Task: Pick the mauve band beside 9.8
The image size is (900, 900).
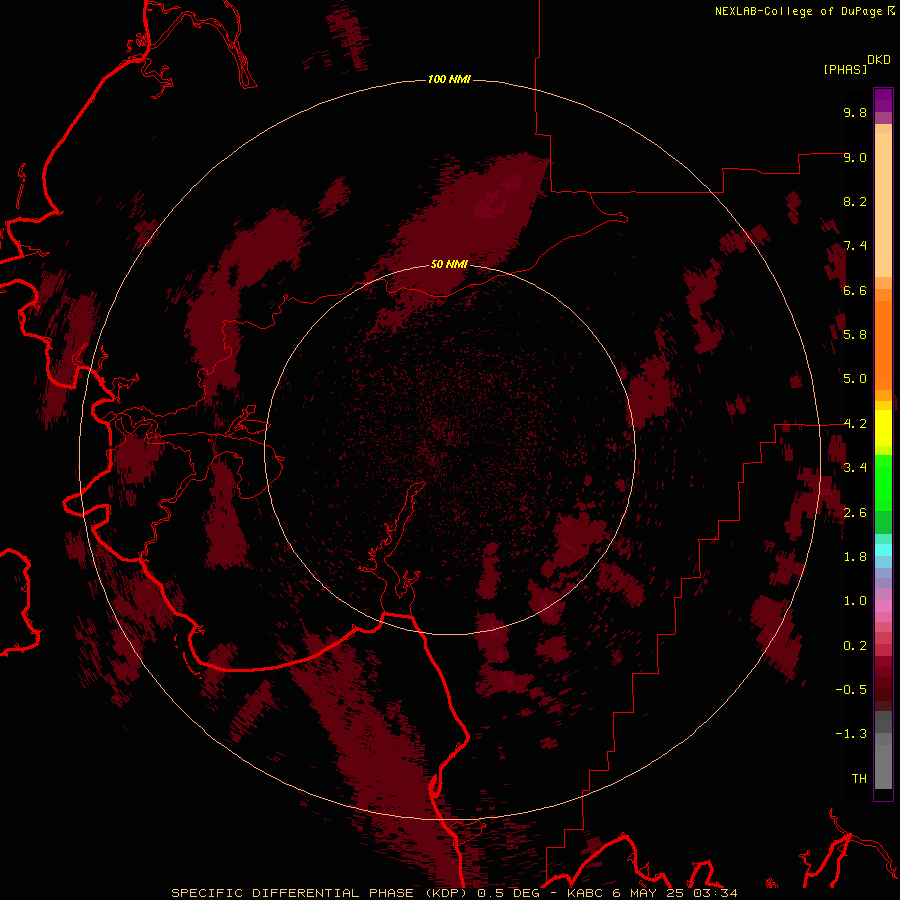Action: [x=883, y=118]
